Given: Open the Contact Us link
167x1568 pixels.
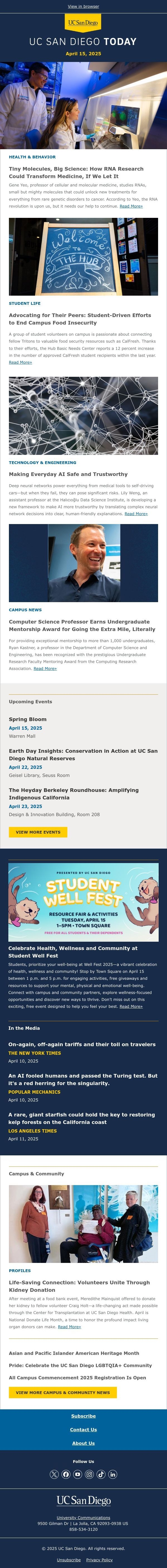Looking at the screenshot, I should 83,1430.
